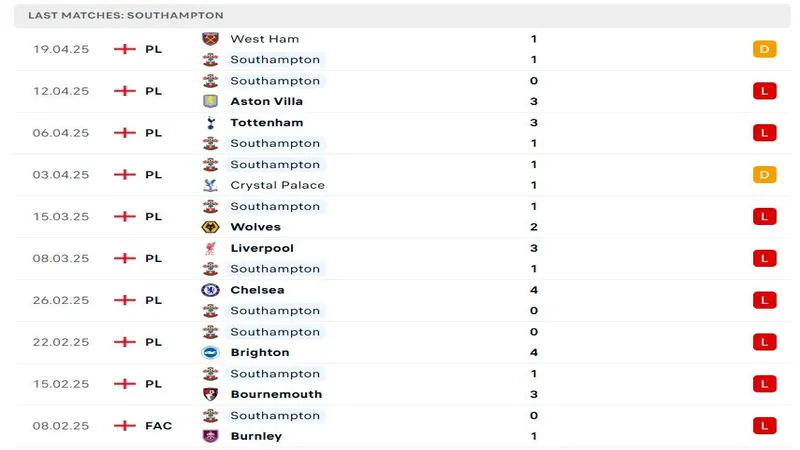Click the Liverpool club crest
The width and height of the screenshot is (800, 450).
pos(210,248)
